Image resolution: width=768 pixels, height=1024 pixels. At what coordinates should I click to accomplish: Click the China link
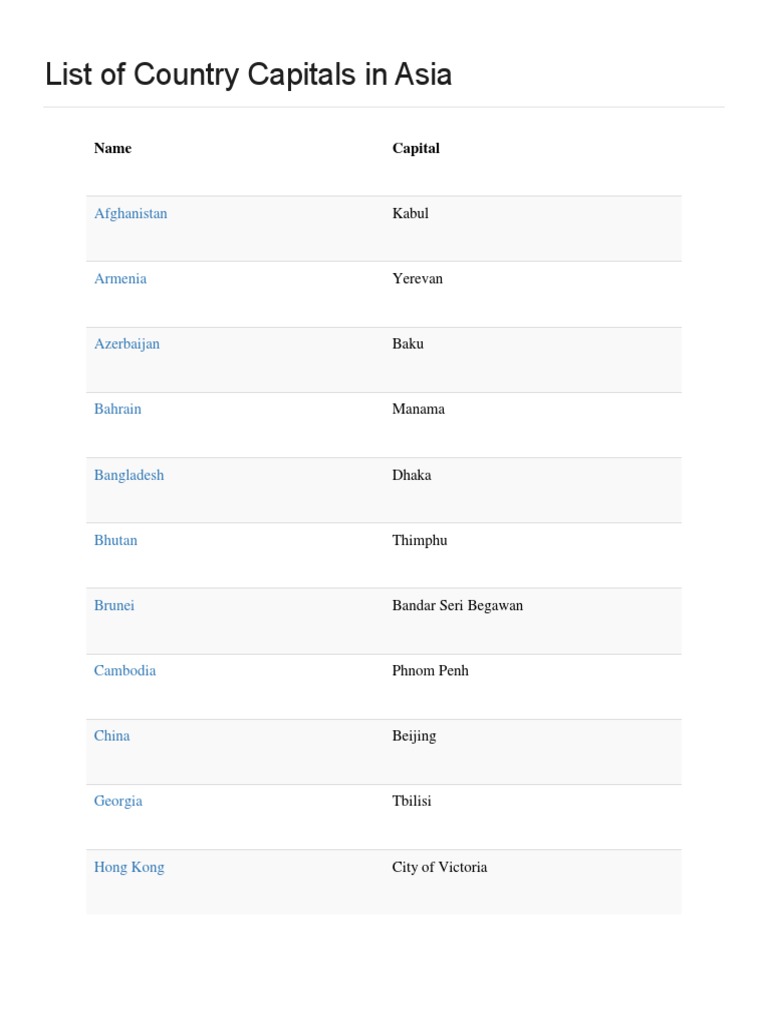(x=111, y=735)
